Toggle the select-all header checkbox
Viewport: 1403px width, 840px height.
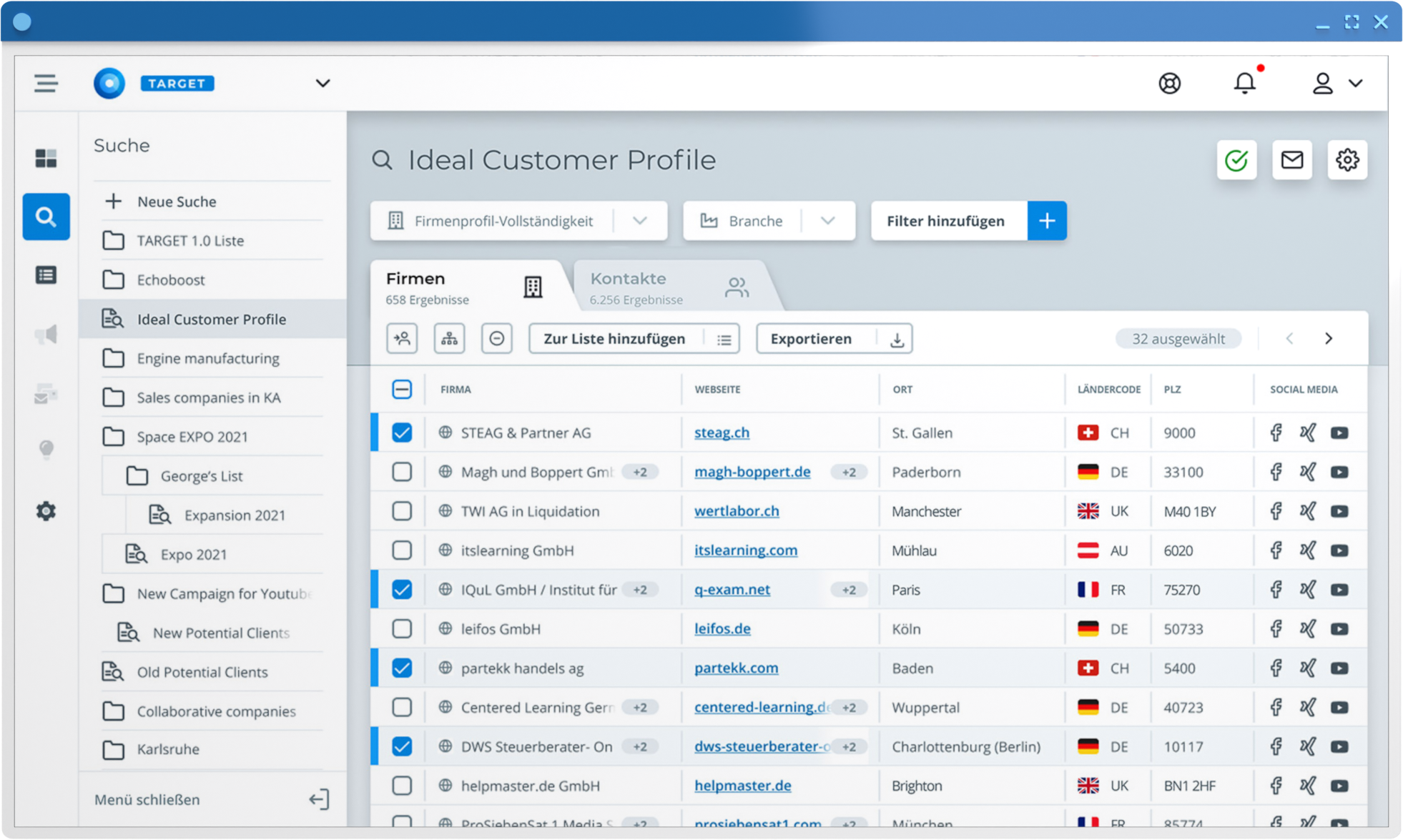coord(402,389)
